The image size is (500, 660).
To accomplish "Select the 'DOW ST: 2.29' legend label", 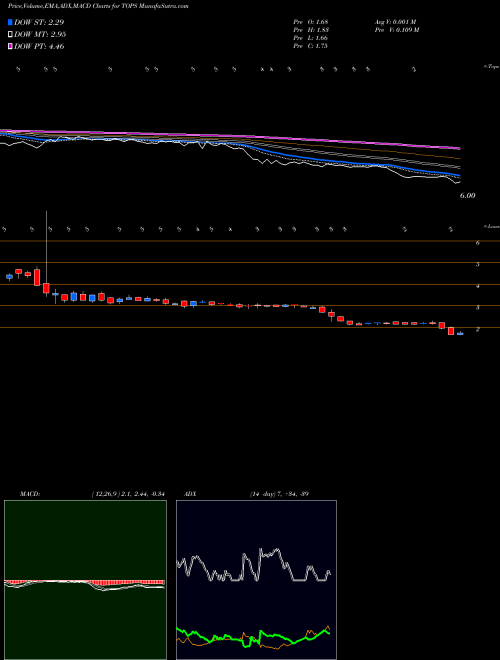I will tap(39, 22).
